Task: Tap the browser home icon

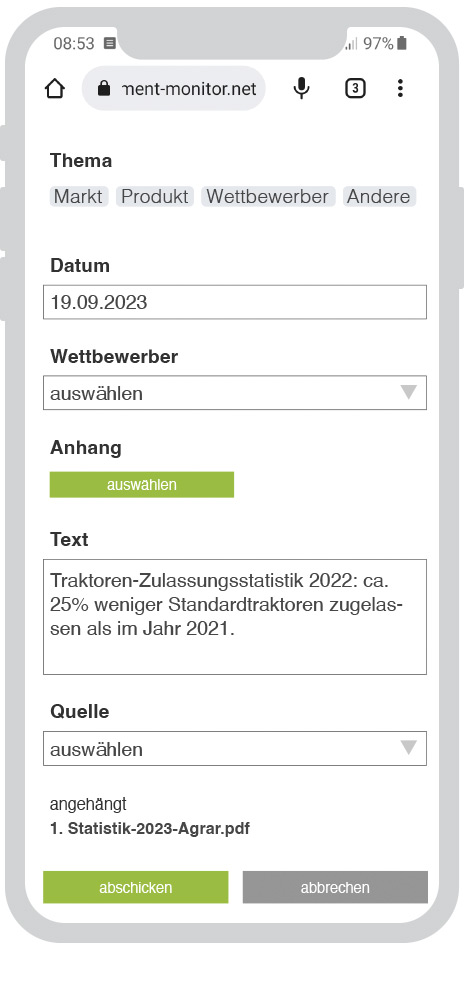Action: click(x=55, y=89)
